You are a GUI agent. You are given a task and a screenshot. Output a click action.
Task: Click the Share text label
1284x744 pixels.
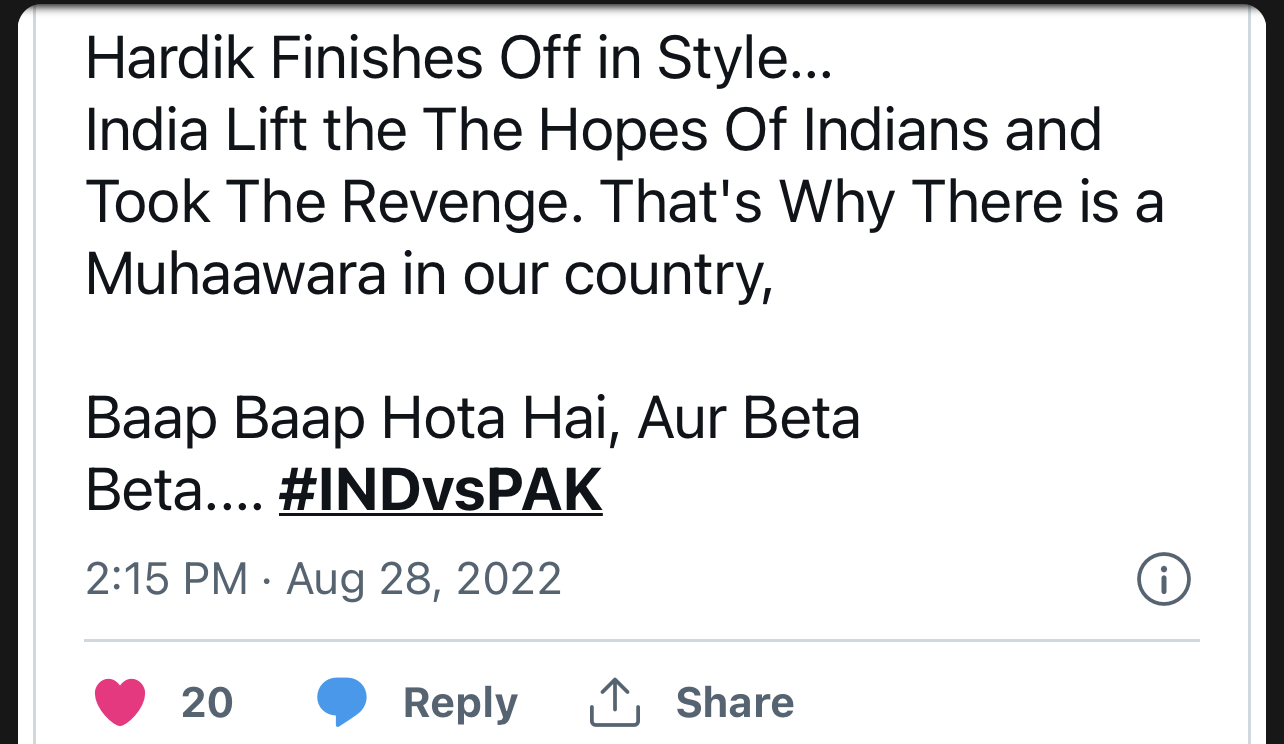(734, 703)
